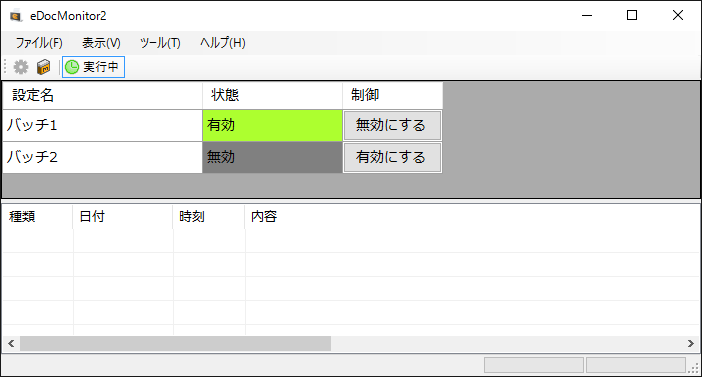Open the ヘルプ(H) menu
This screenshot has width=702, height=377.
(x=223, y=43)
